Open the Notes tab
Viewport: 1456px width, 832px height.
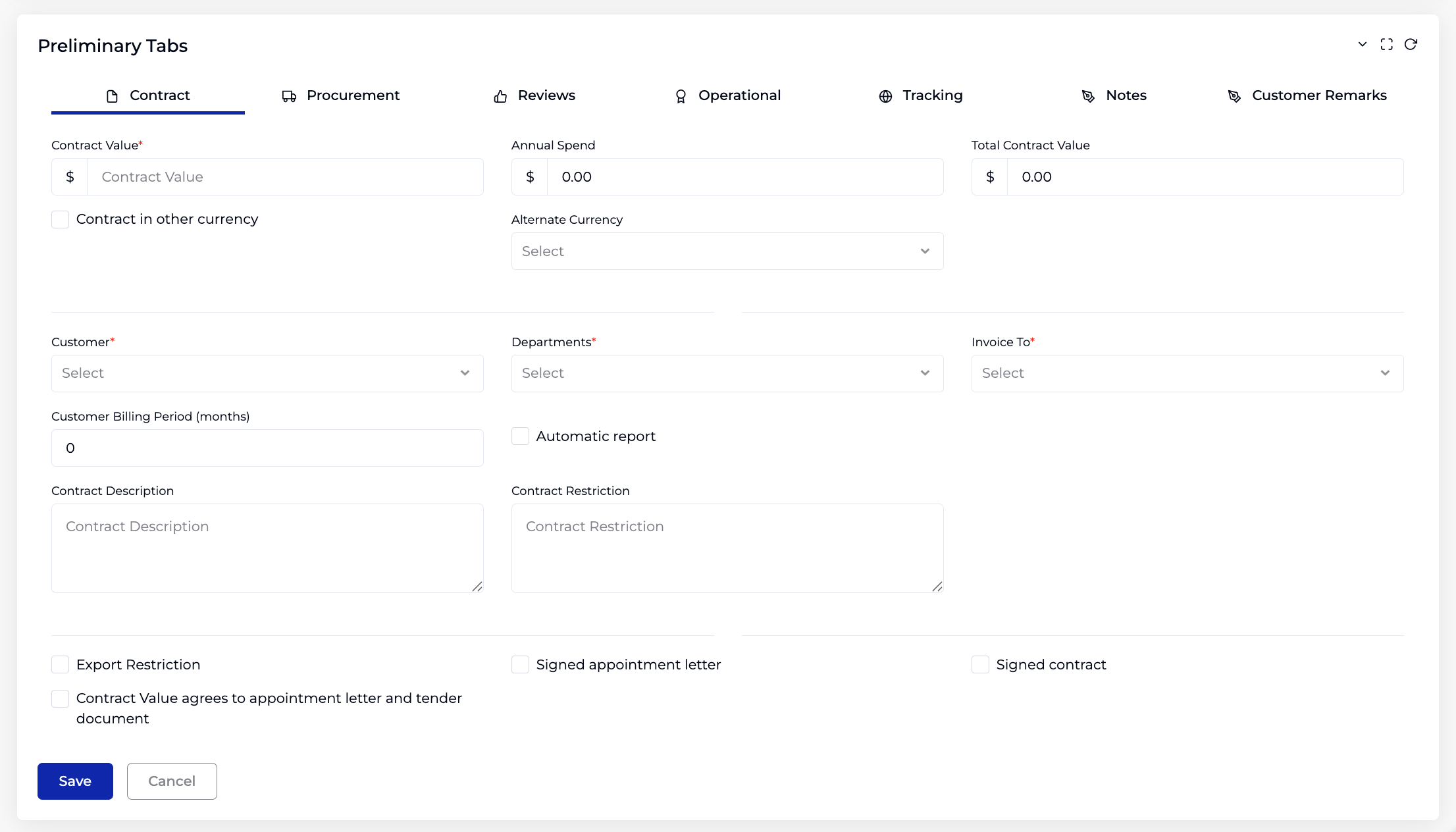[1114, 95]
